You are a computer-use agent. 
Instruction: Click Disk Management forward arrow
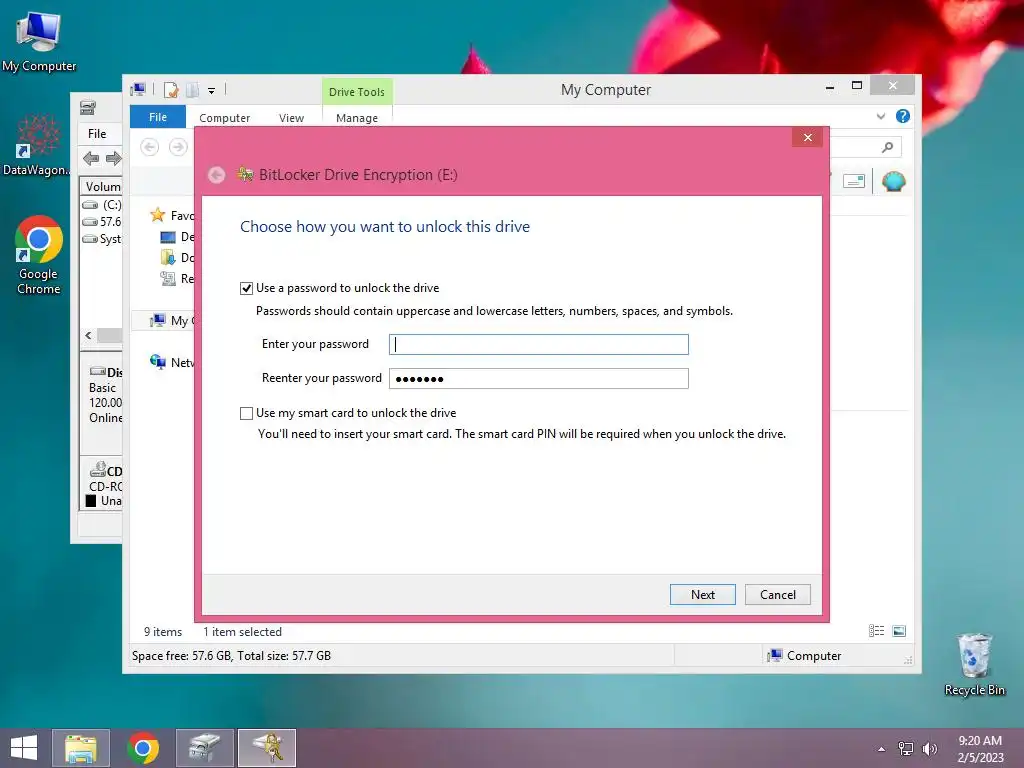[114, 158]
